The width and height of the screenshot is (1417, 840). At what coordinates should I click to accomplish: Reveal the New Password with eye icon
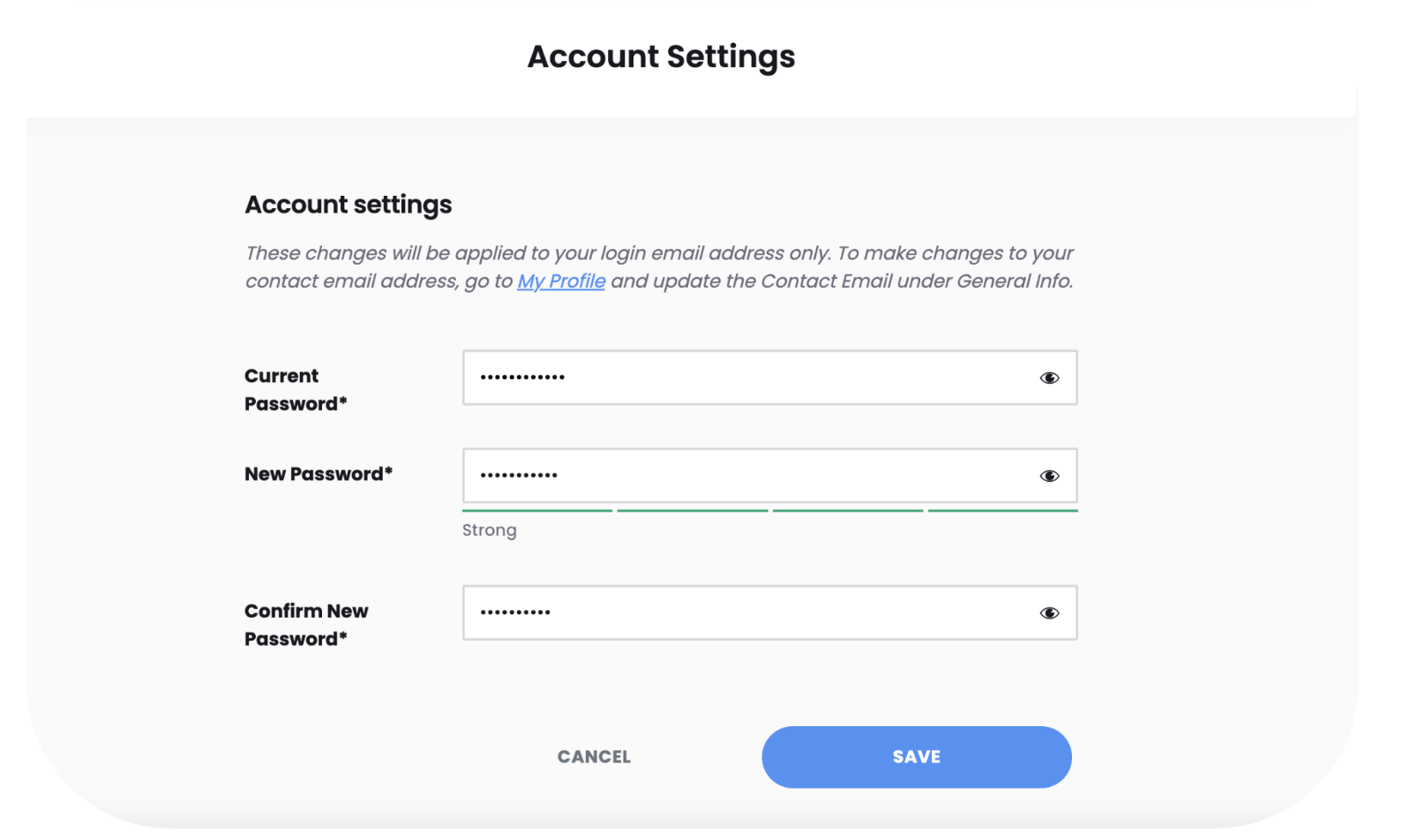(x=1049, y=476)
